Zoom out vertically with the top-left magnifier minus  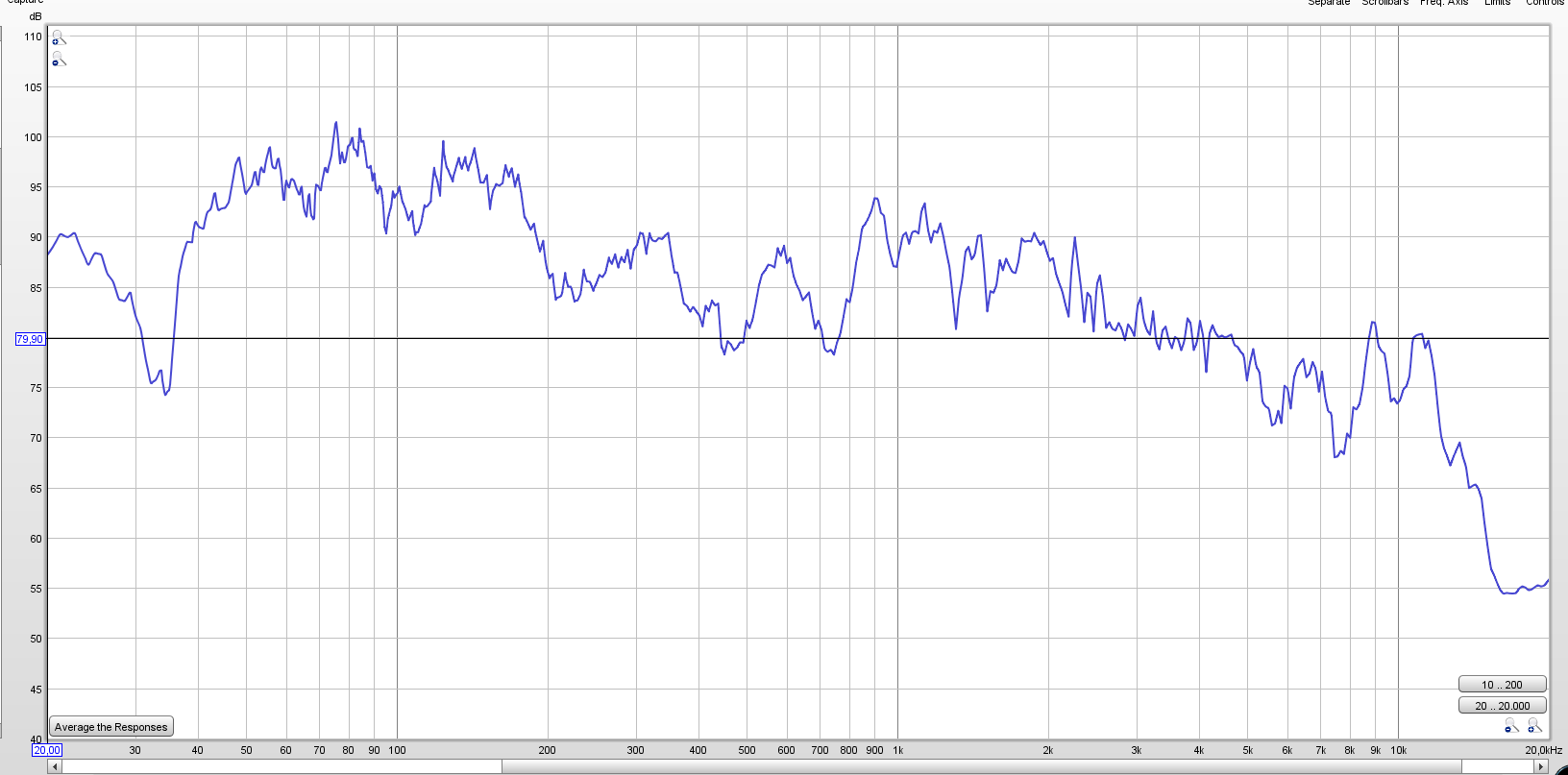pyautogui.click(x=58, y=60)
